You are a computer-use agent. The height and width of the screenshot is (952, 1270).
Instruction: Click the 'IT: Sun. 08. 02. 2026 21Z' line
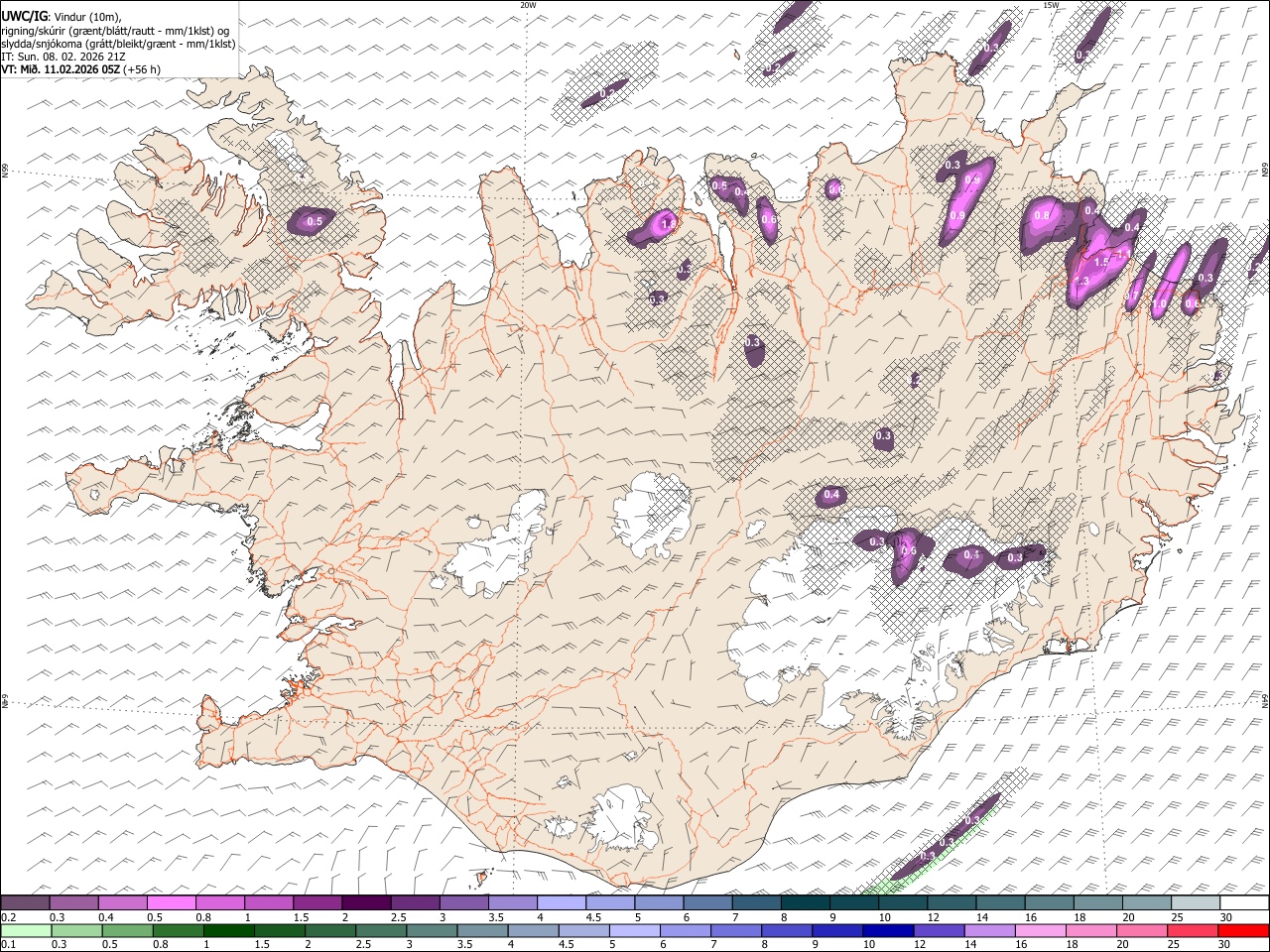pos(63,57)
